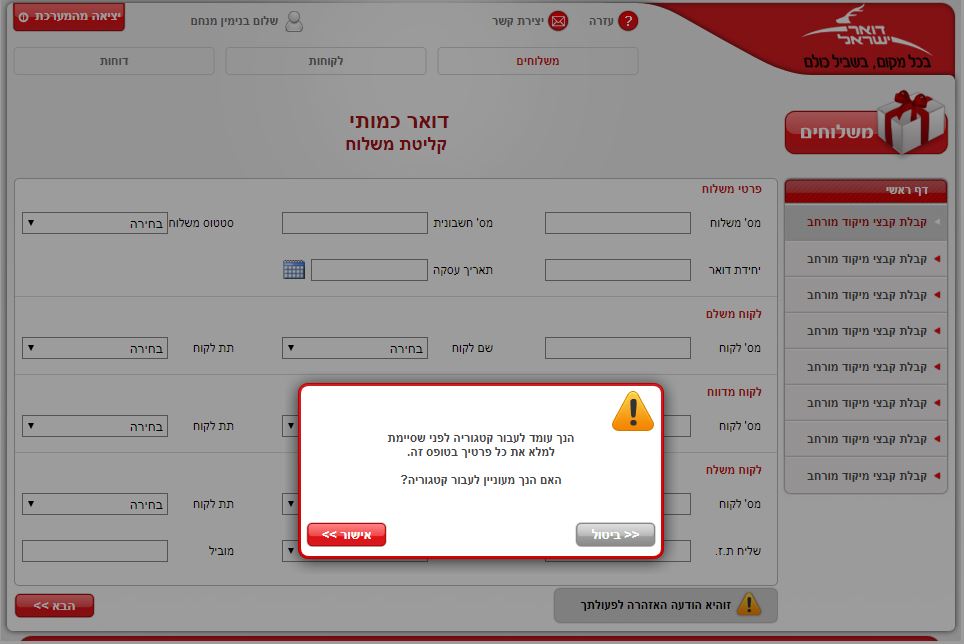Open the דף ראשי sidebar header
The height and width of the screenshot is (644, 964).
click(866, 190)
